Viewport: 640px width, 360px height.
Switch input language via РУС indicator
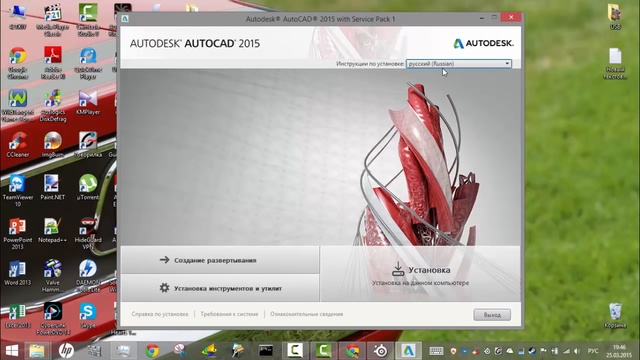tap(593, 351)
